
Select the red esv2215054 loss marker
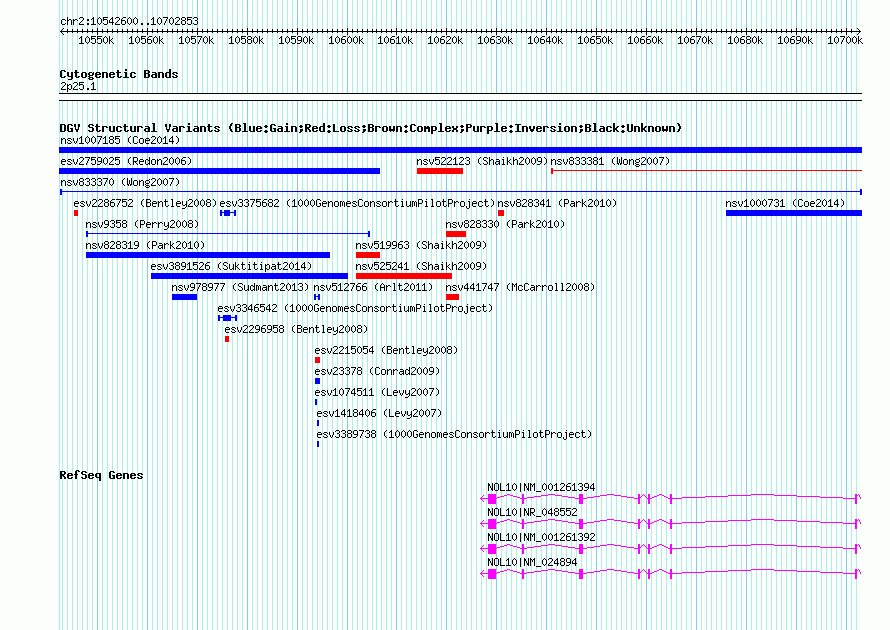317,360
